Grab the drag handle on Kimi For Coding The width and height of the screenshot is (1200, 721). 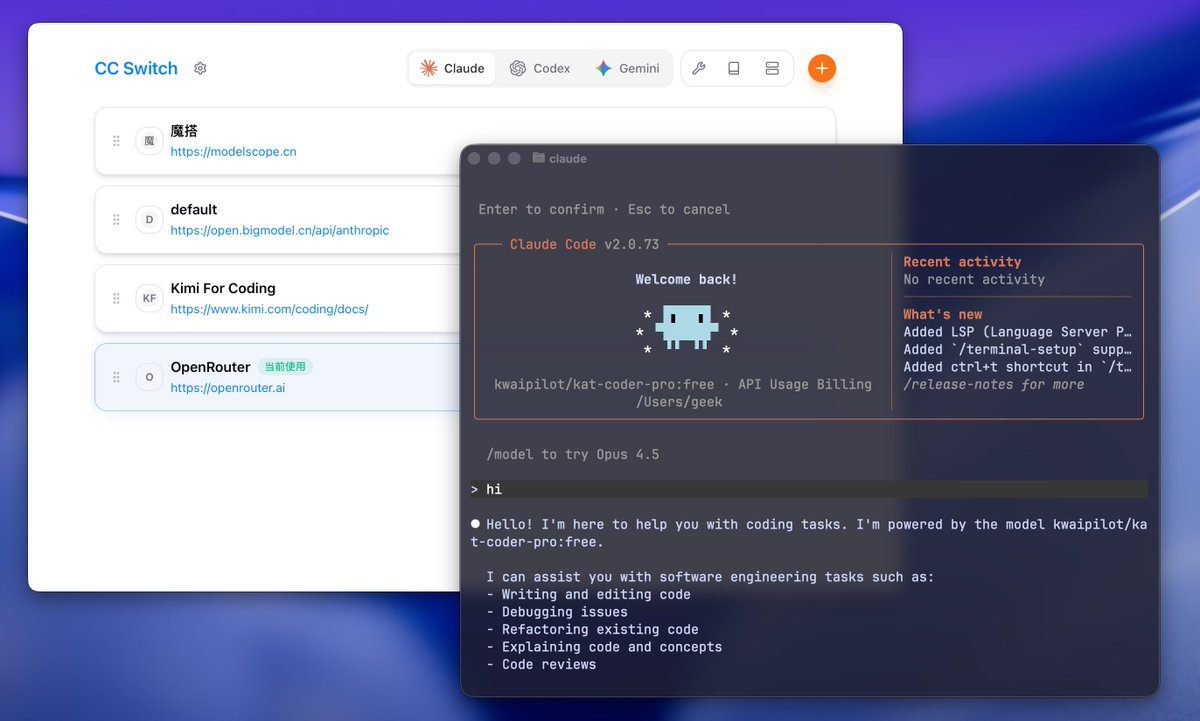(115, 298)
